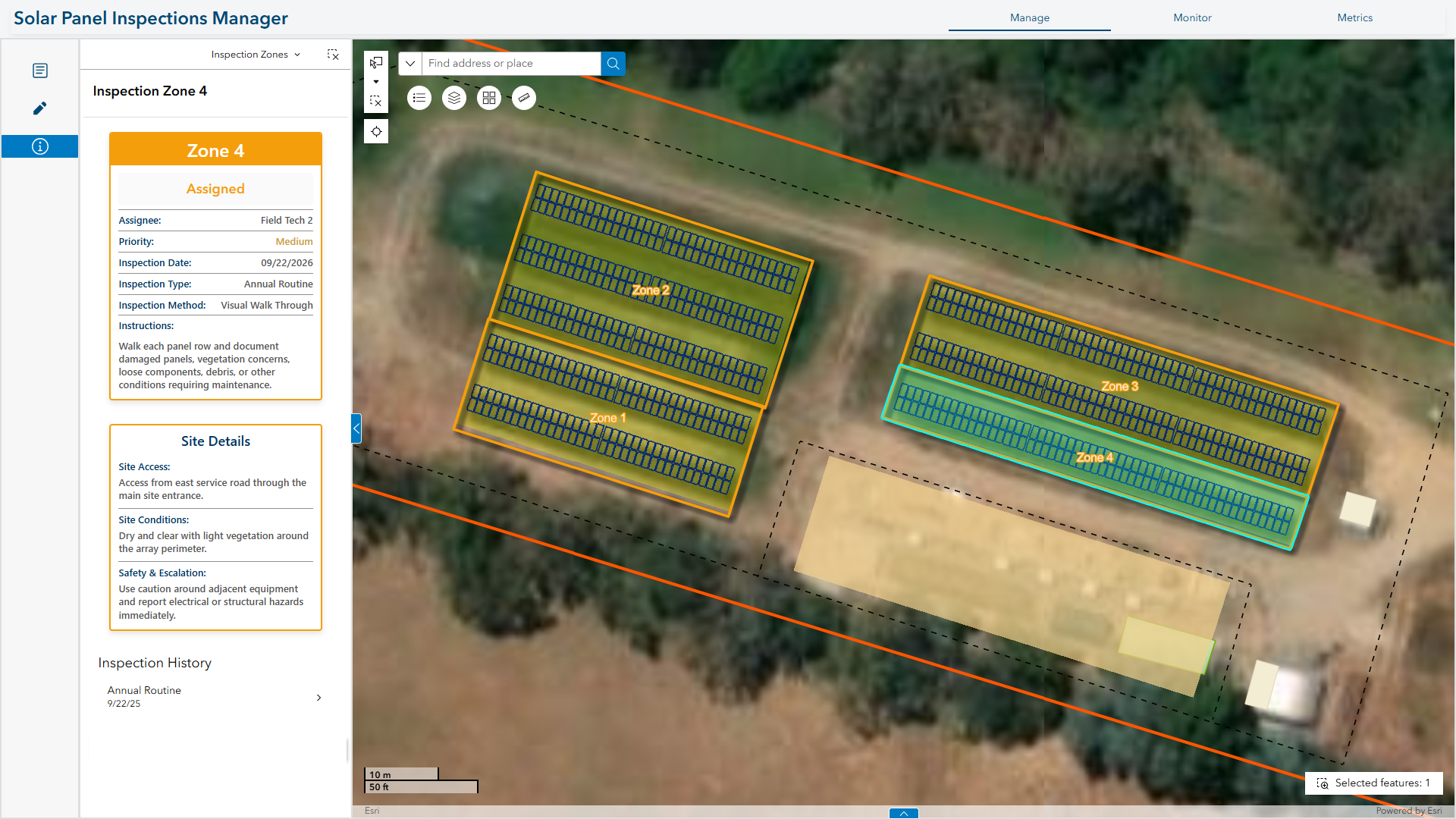Image resolution: width=1456 pixels, height=819 pixels.
Task: Select the pencil edit sidebar icon
Action: point(40,108)
